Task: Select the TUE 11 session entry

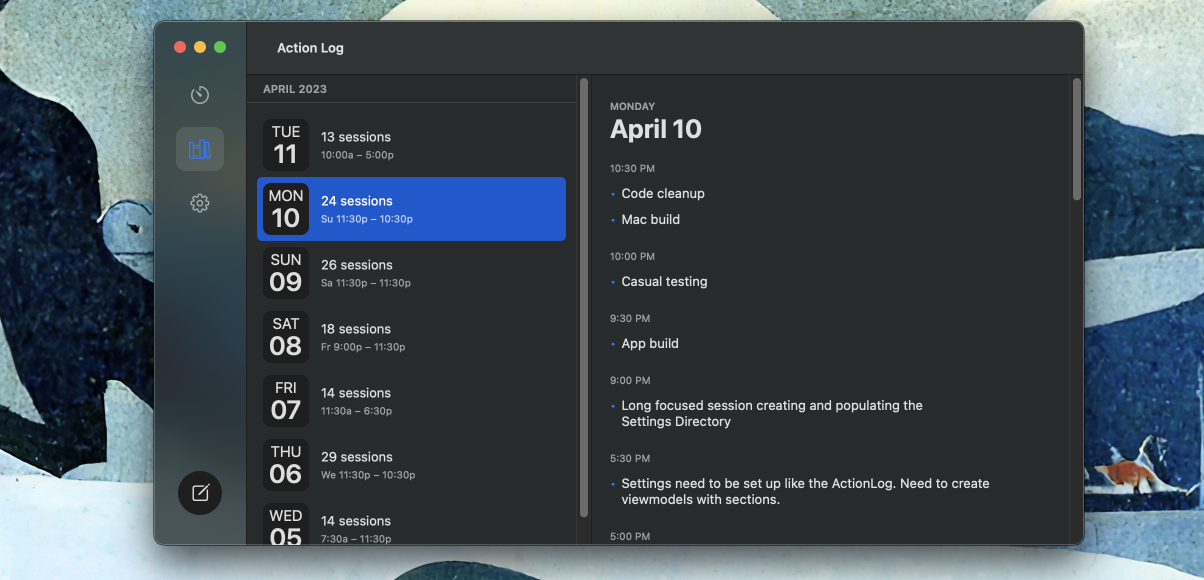Action: pos(411,145)
